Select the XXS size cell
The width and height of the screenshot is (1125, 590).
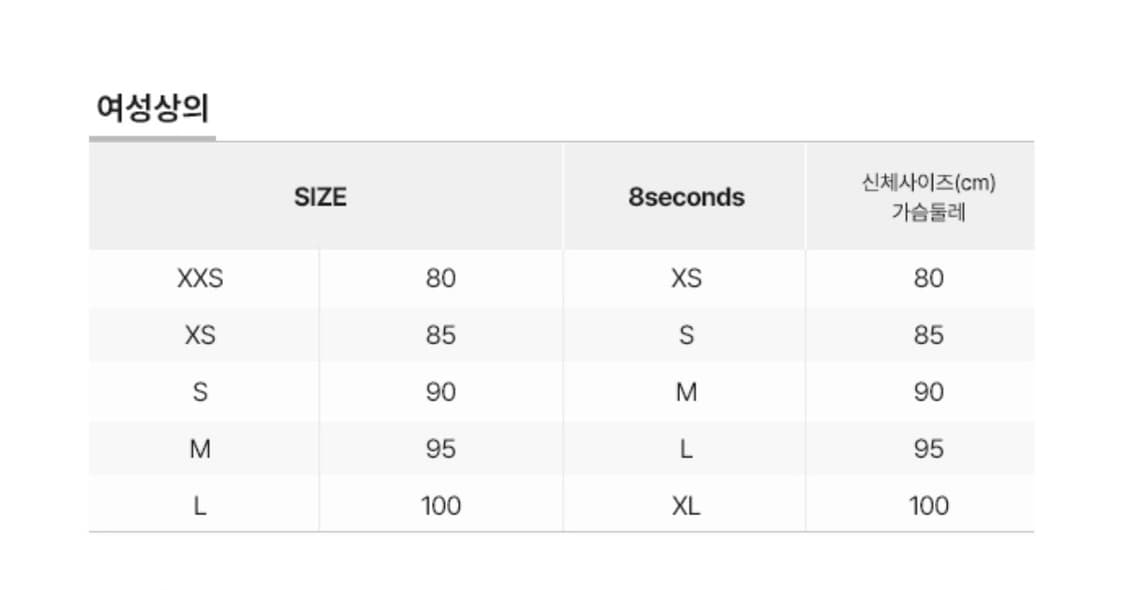200,278
